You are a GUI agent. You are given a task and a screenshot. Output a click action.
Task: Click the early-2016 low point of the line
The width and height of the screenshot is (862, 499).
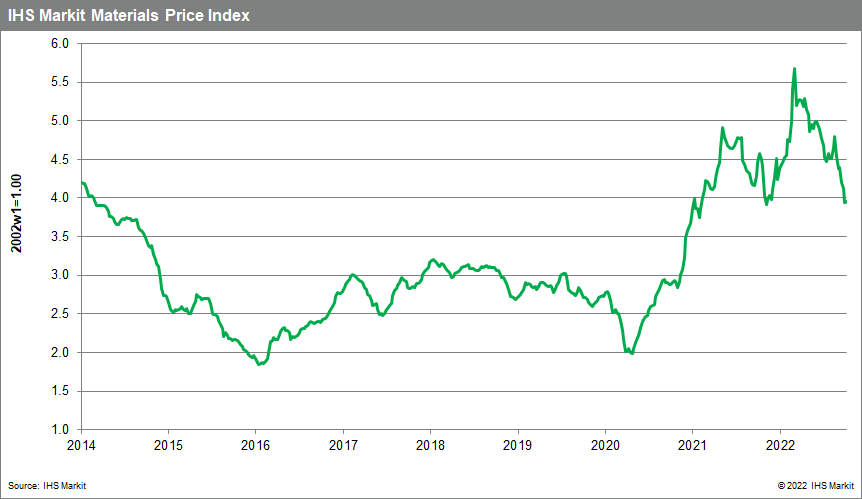coord(259,364)
